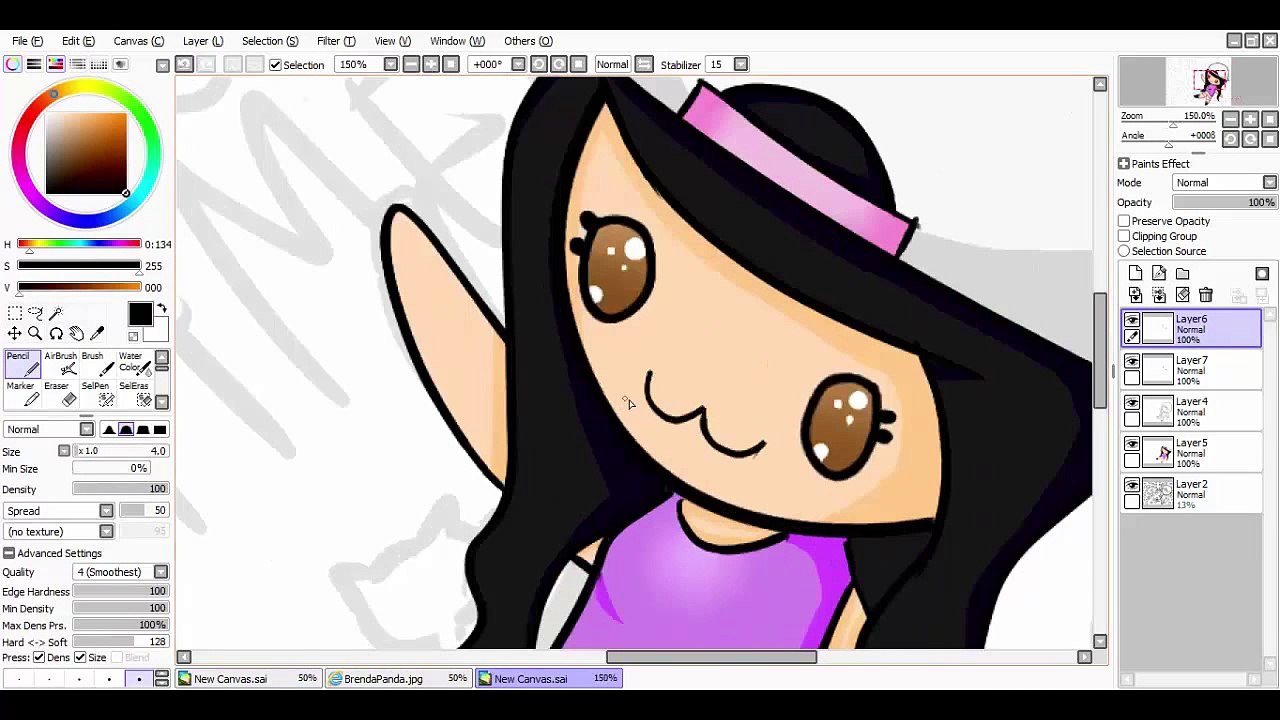Select the hand pan tool
This screenshot has width=1280, height=720.
[77, 334]
